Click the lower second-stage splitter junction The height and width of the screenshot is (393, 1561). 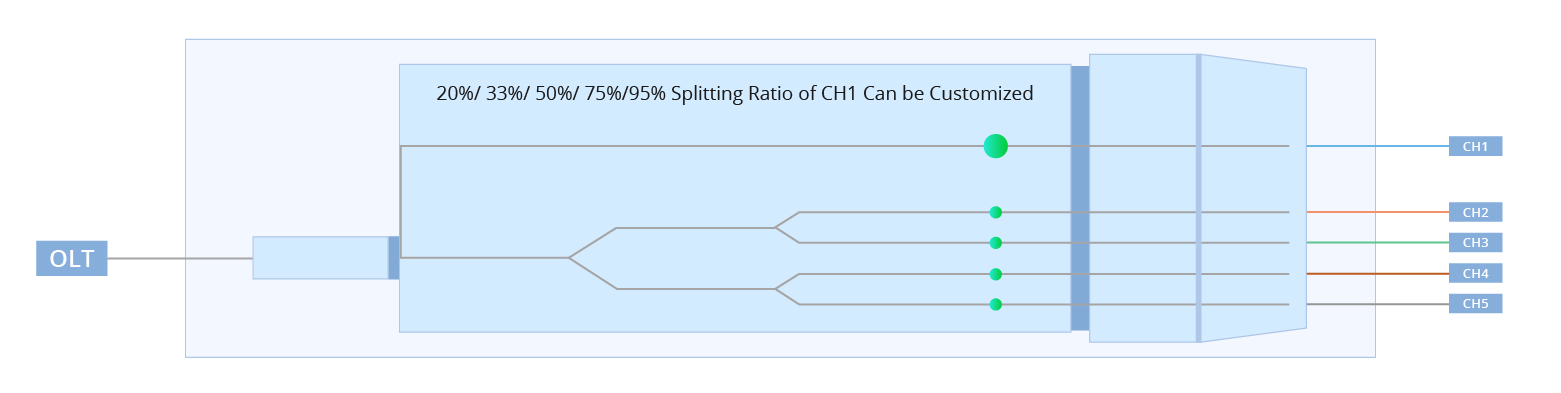787,289
